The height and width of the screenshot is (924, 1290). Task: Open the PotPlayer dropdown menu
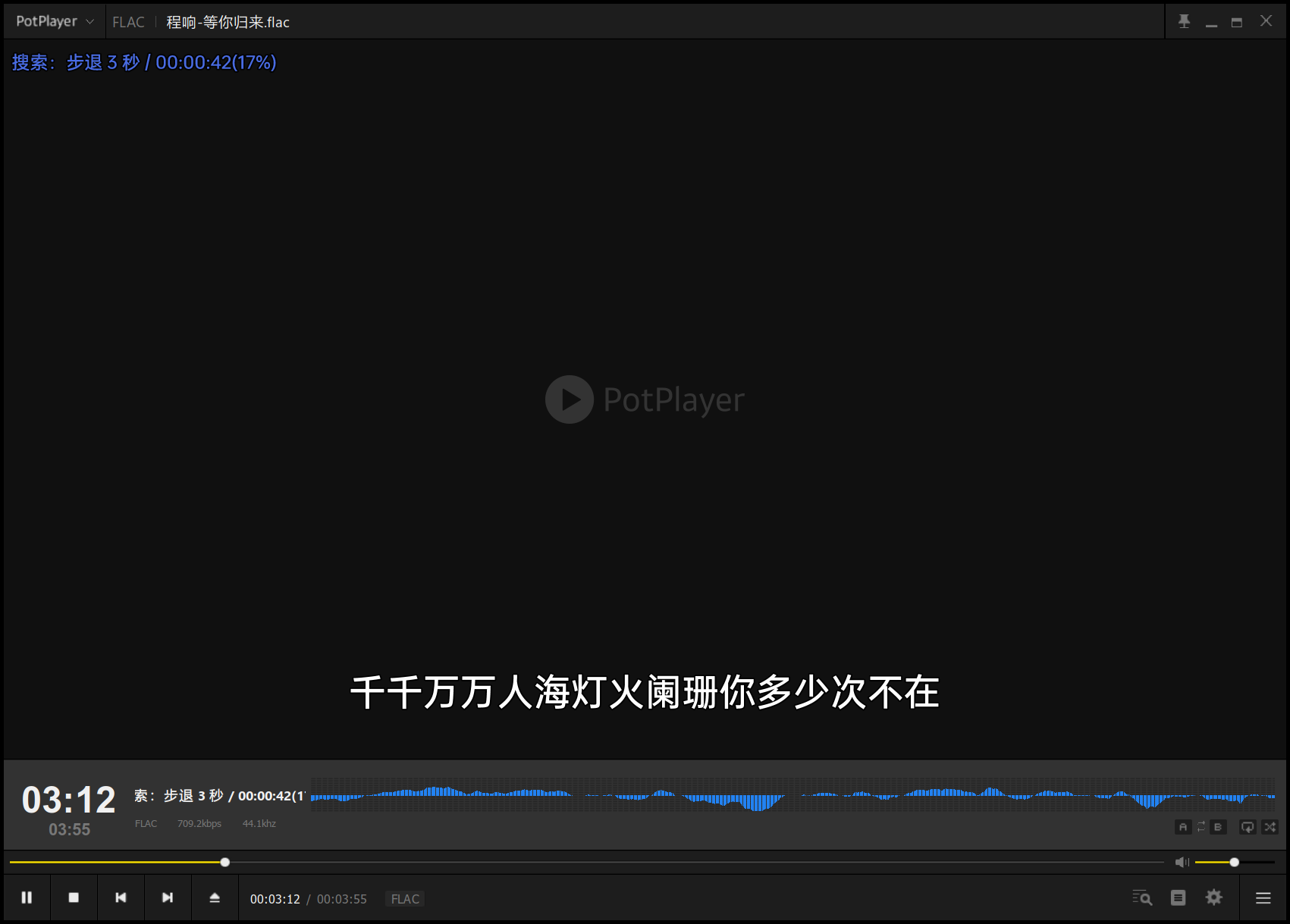point(55,21)
